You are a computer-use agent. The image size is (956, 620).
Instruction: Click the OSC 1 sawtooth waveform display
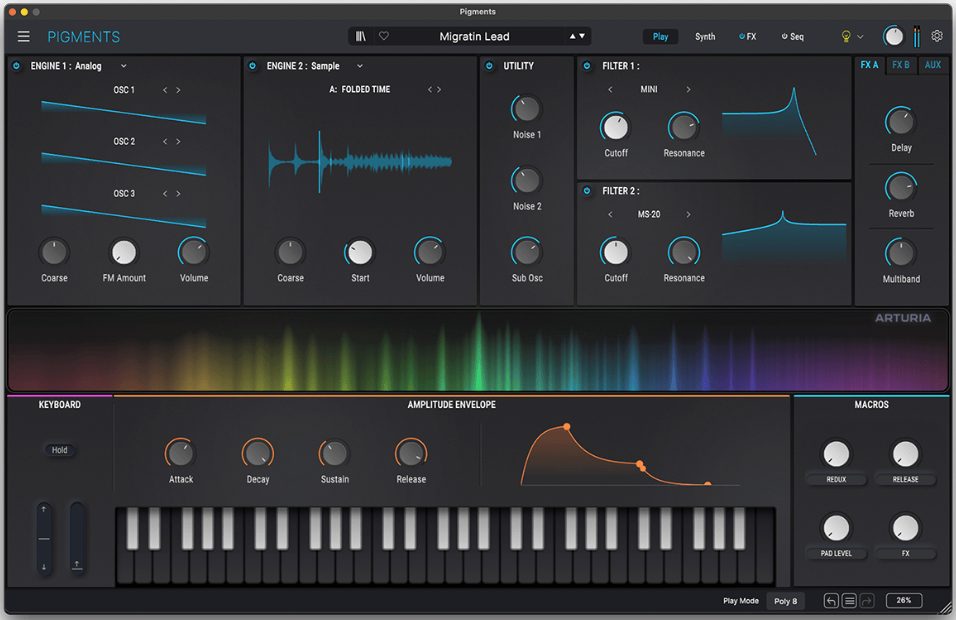(x=123, y=113)
